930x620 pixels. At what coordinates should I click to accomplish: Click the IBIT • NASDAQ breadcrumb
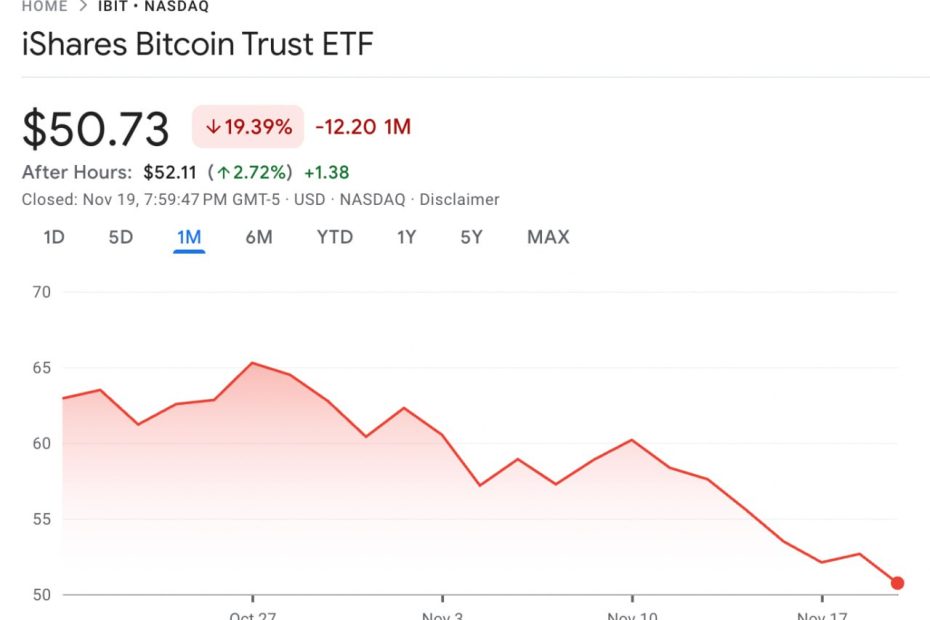(x=153, y=6)
